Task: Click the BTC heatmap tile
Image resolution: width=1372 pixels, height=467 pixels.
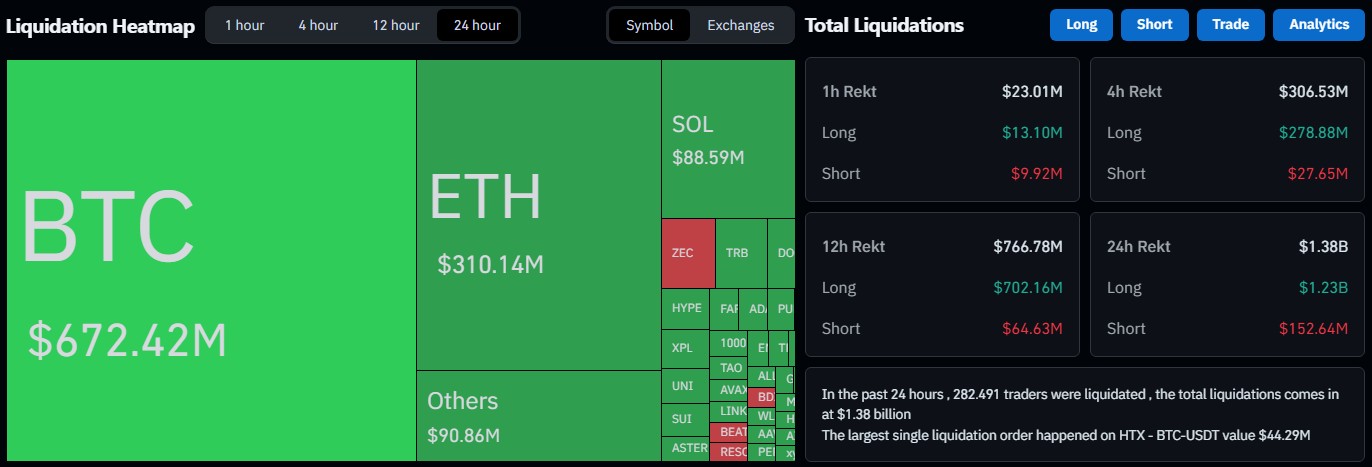Action: click(211, 260)
